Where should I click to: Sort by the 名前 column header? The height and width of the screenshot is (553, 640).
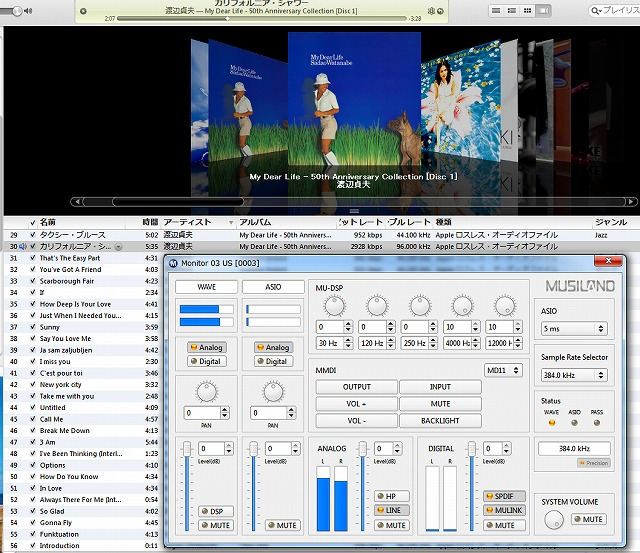click(x=47, y=222)
